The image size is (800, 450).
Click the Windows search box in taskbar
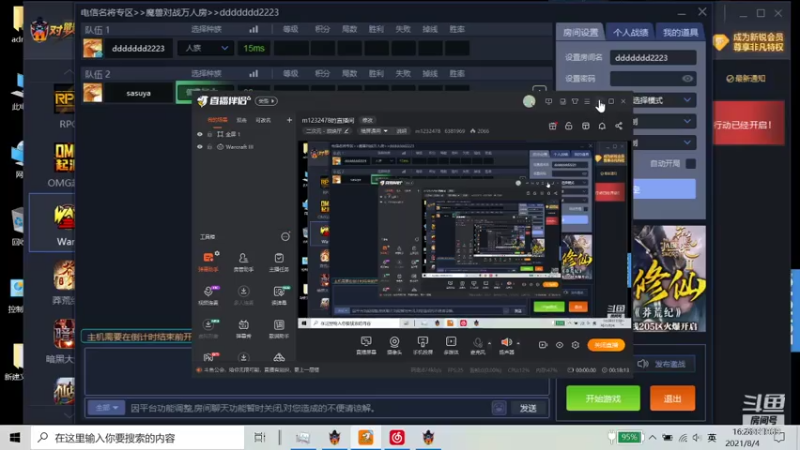tap(138, 437)
